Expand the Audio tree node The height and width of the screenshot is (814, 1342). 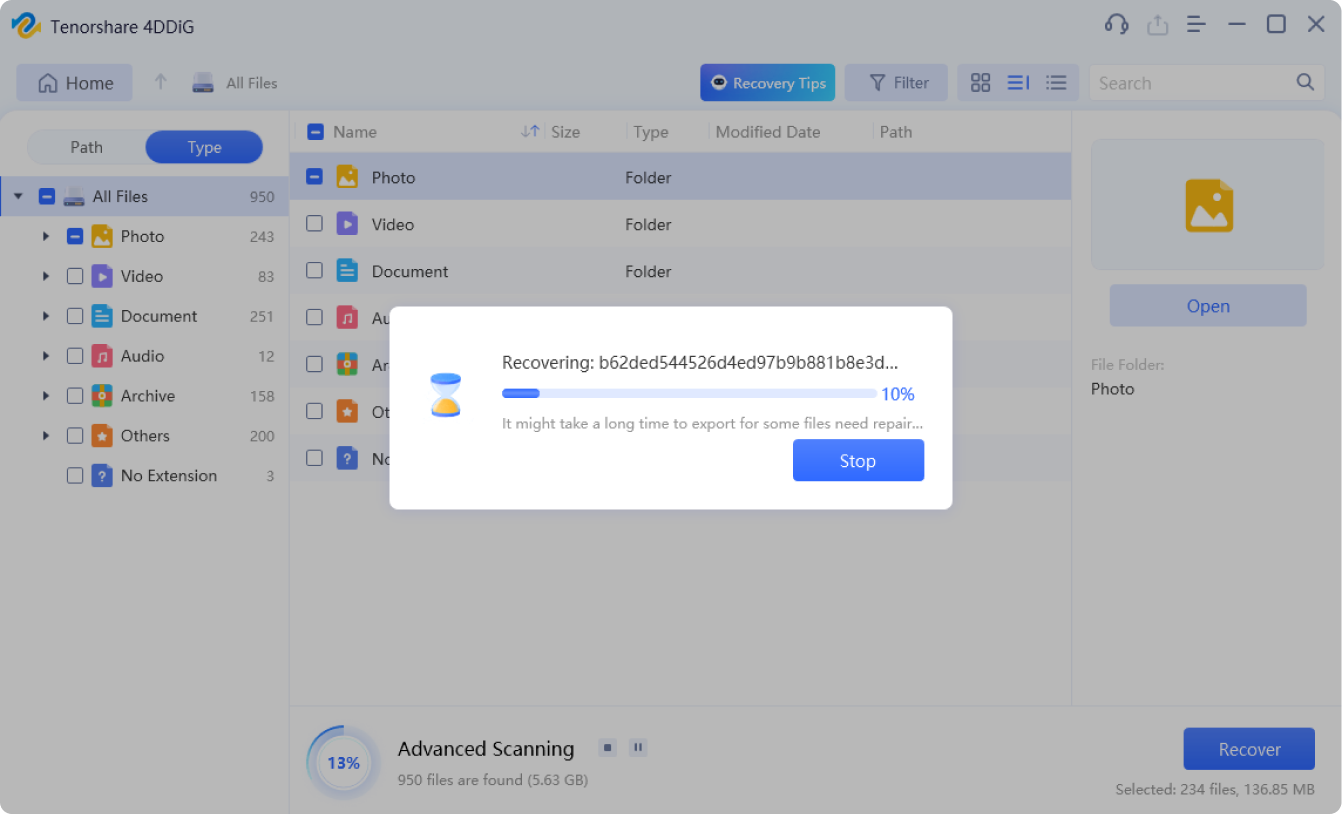[46, 356]
